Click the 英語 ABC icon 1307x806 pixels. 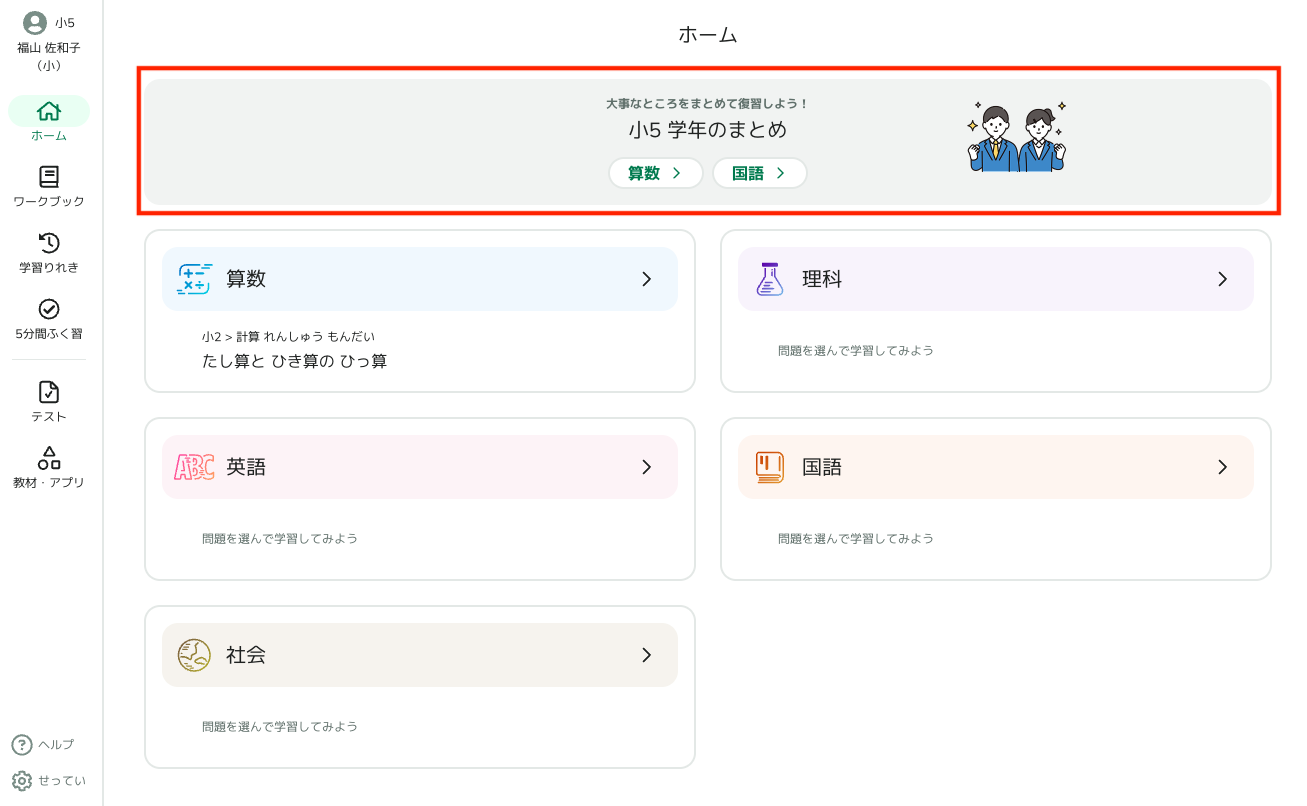pos(194,467)
